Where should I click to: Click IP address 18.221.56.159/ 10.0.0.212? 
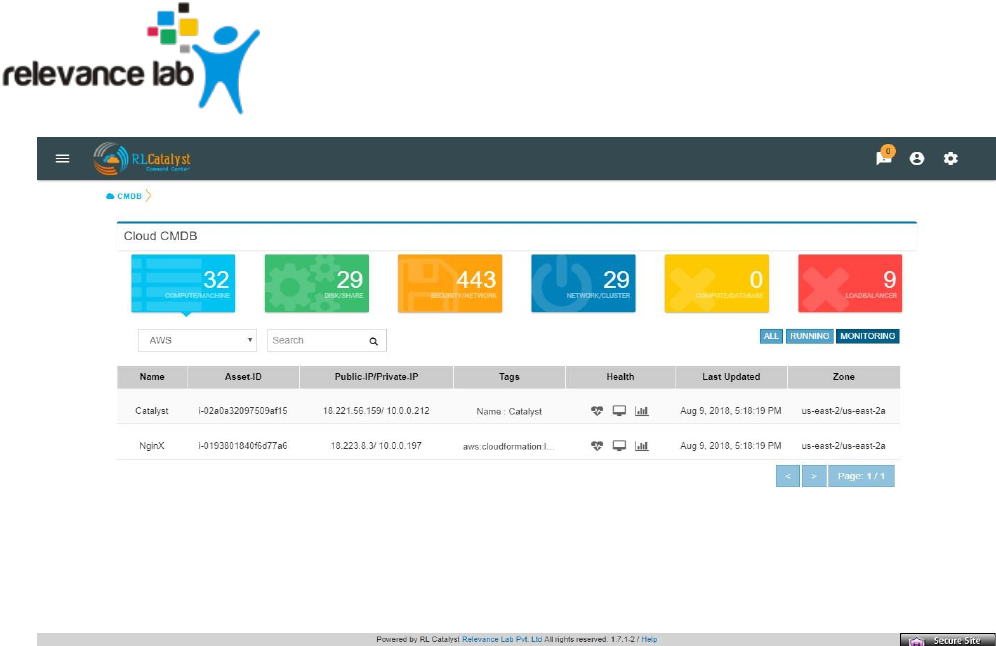[376, 411]
